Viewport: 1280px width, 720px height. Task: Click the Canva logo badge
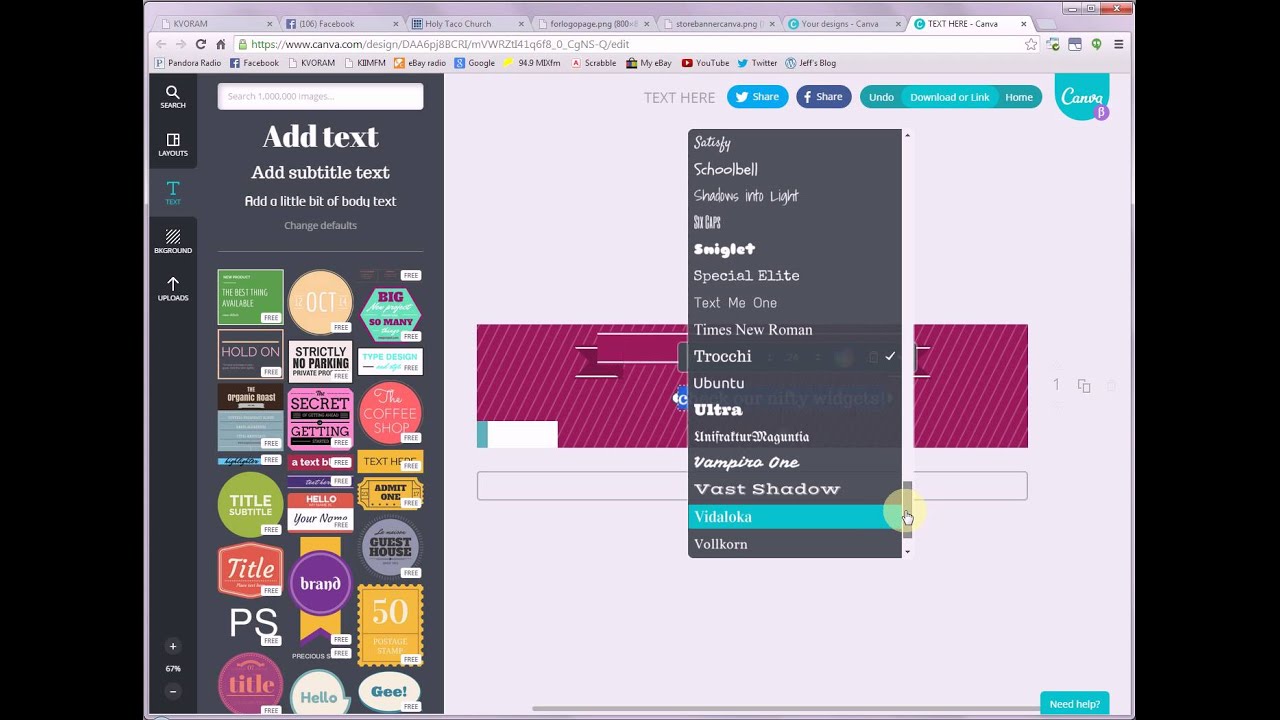pyautogui.click(x=1082, y=97)
